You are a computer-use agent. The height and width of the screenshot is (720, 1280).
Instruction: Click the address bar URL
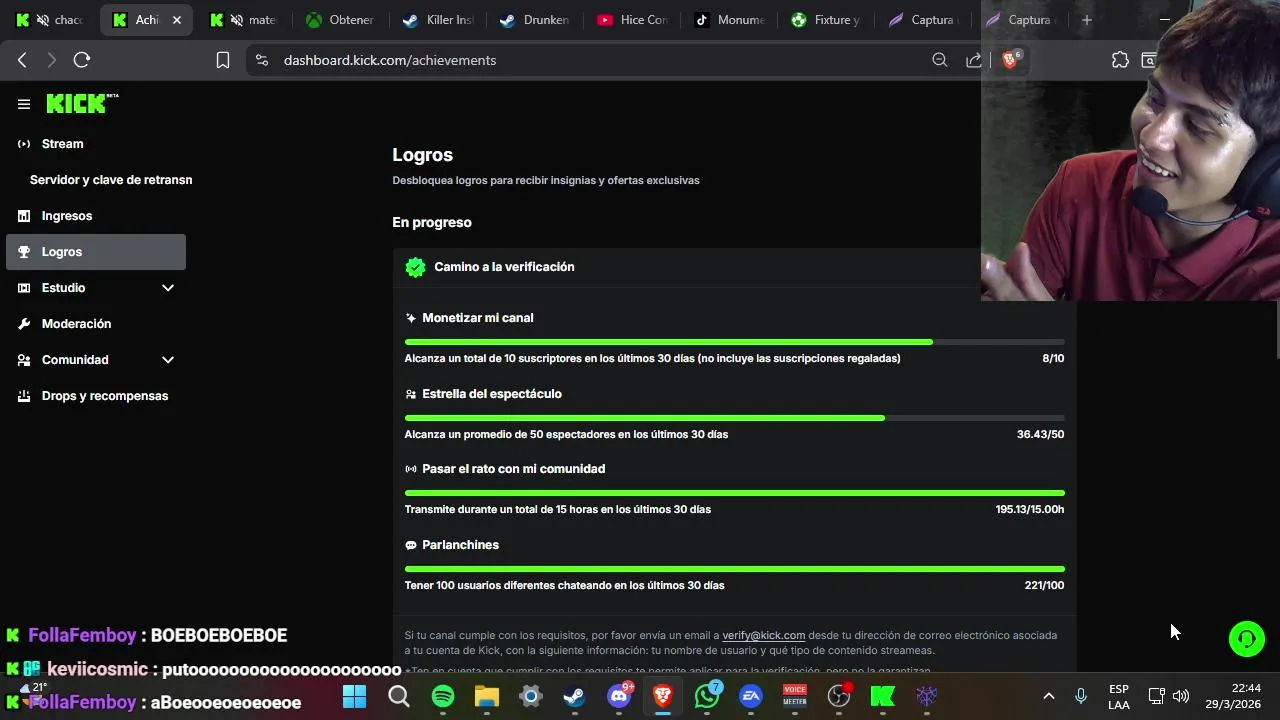[390, 60]
